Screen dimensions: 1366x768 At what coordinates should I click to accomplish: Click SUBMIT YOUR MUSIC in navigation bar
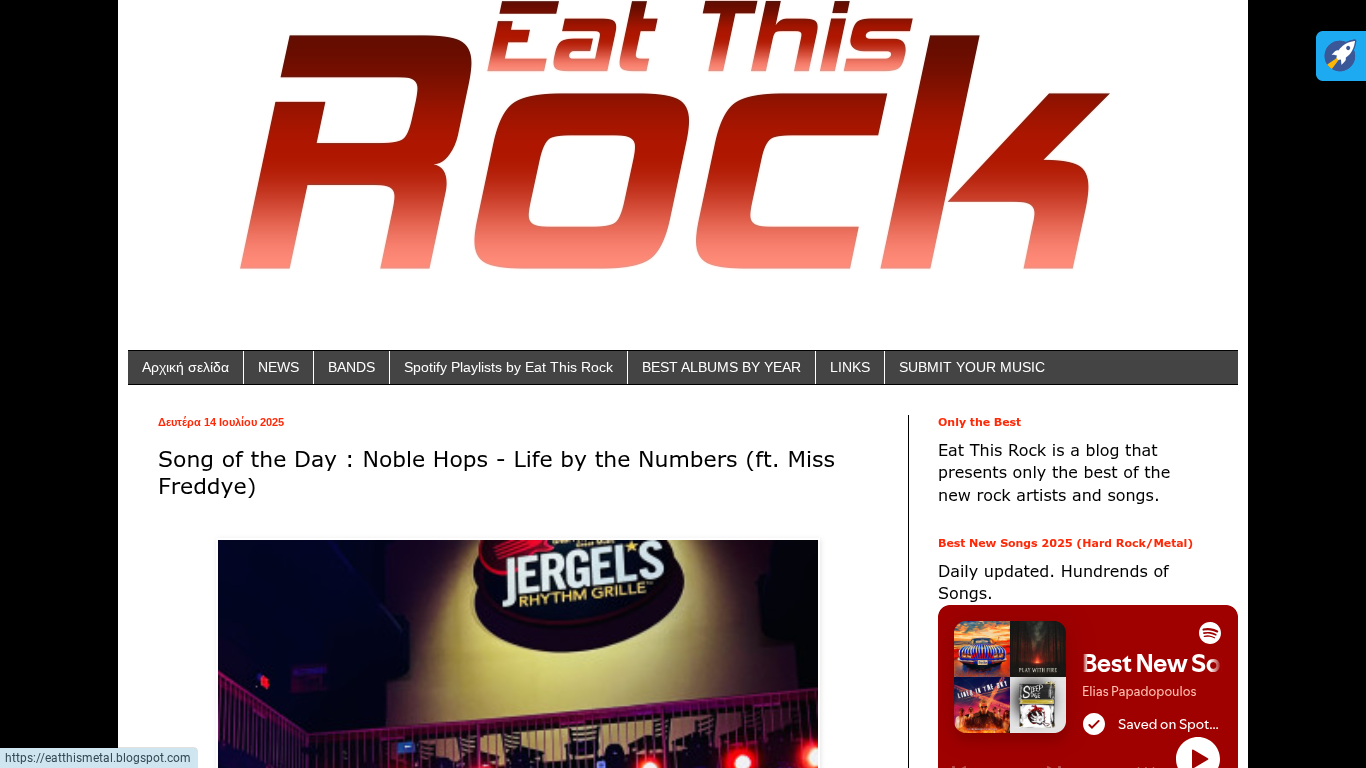pos(972,367)
